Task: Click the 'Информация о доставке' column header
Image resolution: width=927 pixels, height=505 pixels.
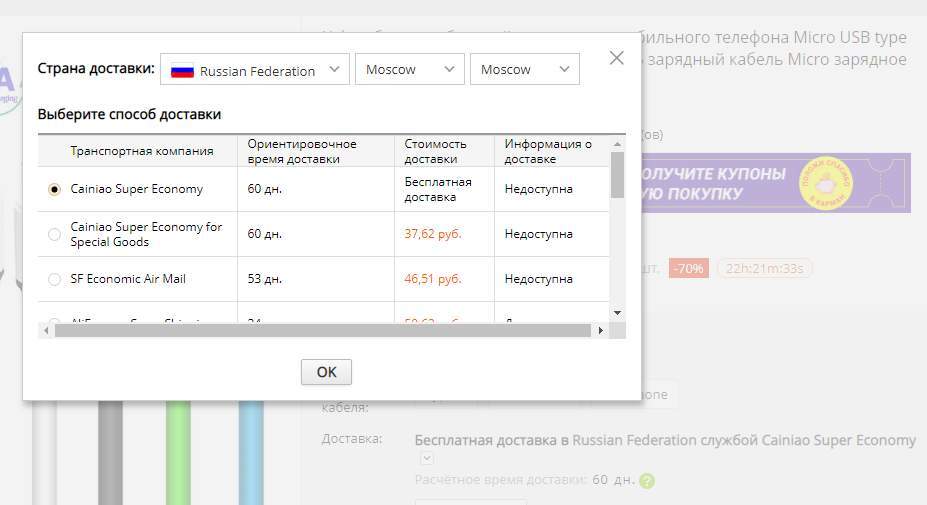Action: 548,151
